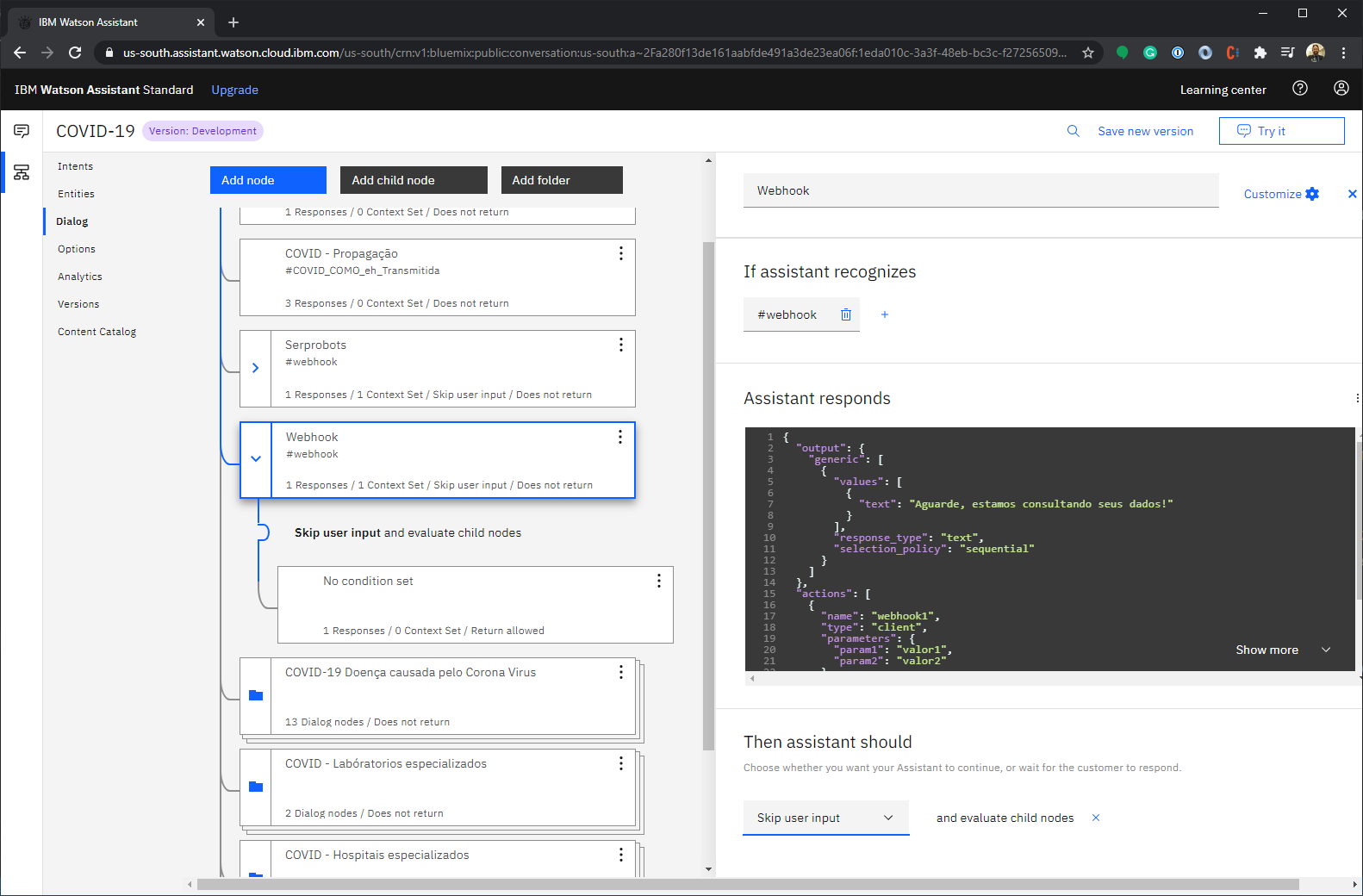Viewport: 1363px width, 896px height.
Task: Open the Skills tree icon in left rail
Action: [22, 172]
